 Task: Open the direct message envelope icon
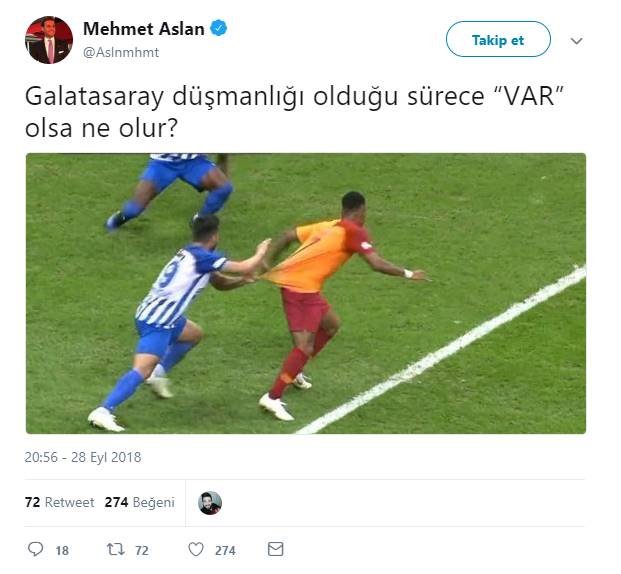click(275, 549)
